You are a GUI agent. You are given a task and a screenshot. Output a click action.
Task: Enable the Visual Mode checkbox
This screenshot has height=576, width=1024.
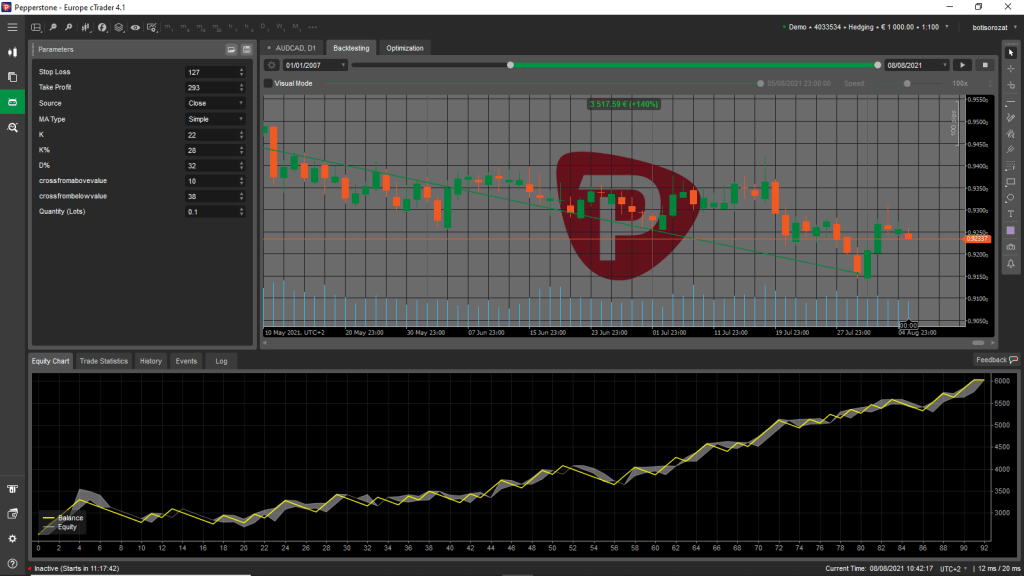point(268,84)
